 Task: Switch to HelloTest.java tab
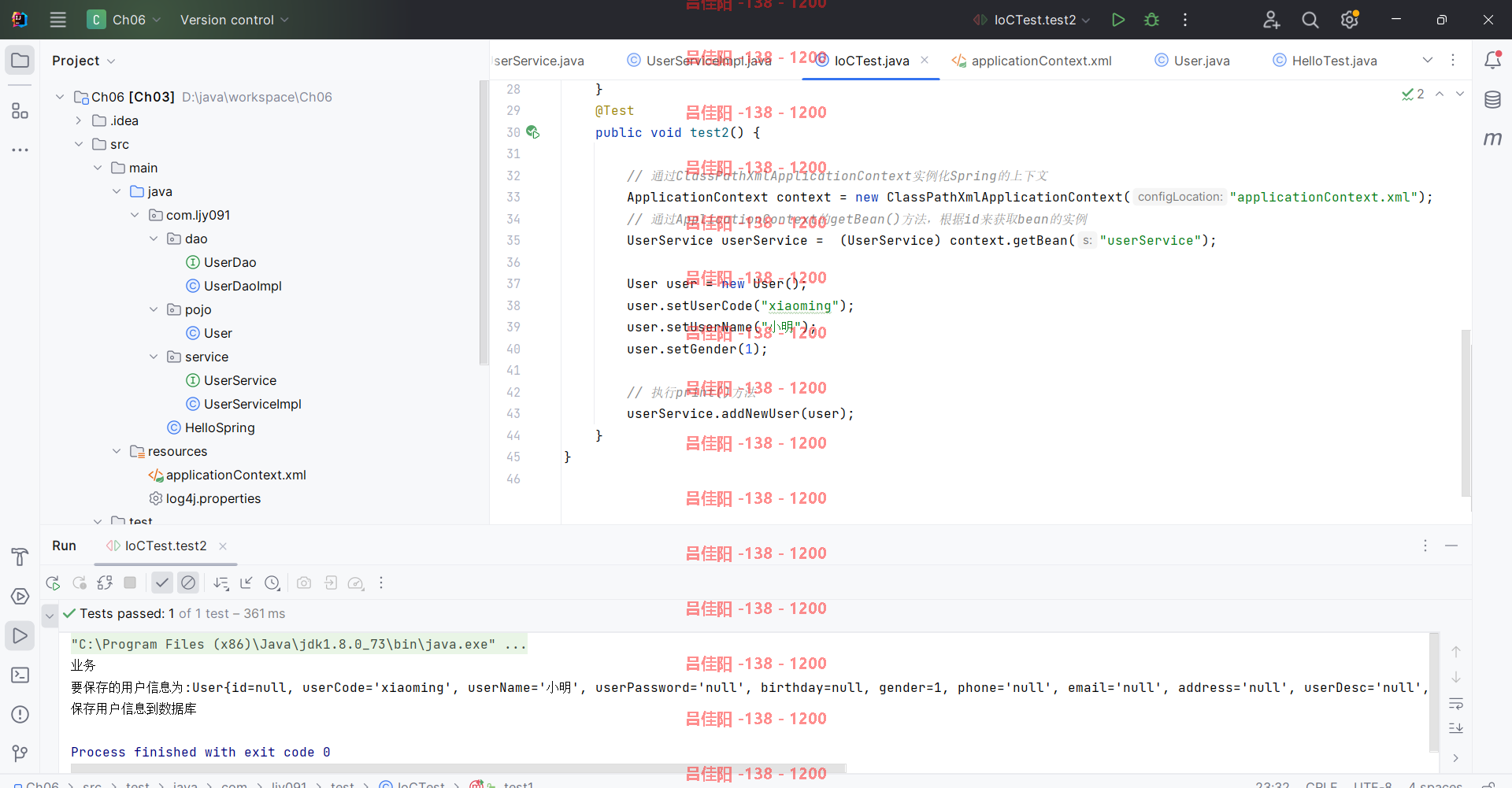tap(1325, 61)
